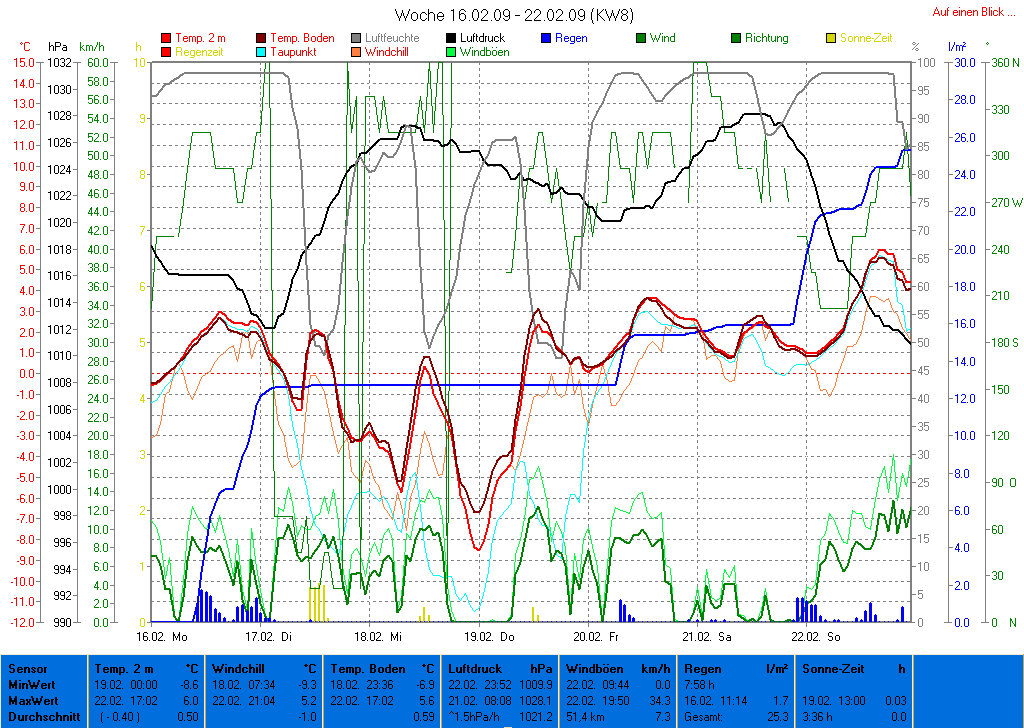Click the red Temp. 2 m legend swatch
The width and height of the screenshot is (1024, 728).
coord(166,39)
